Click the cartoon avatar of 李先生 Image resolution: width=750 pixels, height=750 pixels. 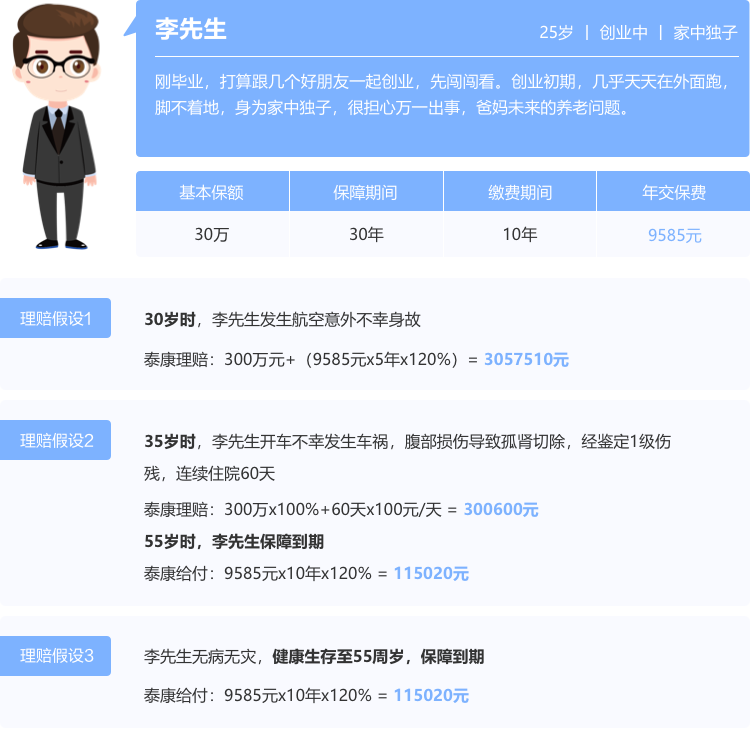coord(56,127)
